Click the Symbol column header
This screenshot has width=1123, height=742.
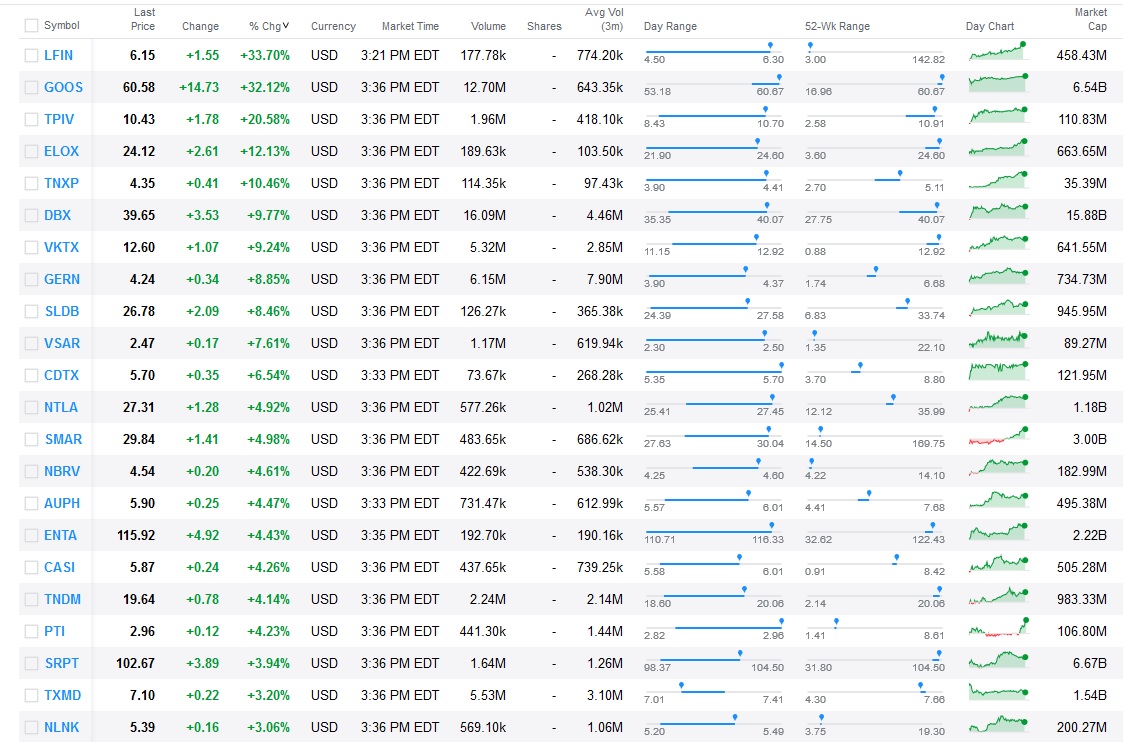pyautogui.click(x=62, y=25)
